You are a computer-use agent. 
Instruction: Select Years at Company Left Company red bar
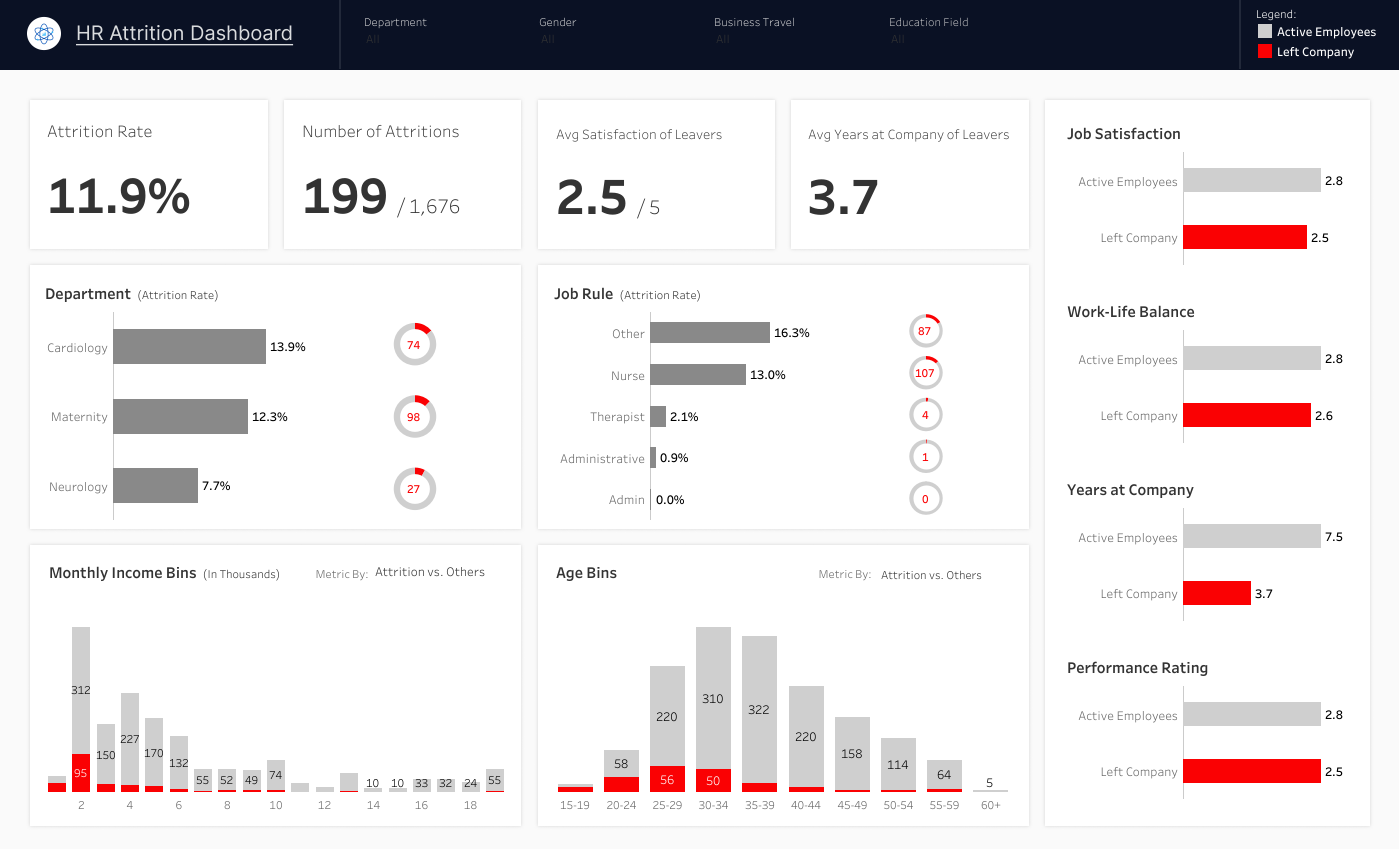1217,593
